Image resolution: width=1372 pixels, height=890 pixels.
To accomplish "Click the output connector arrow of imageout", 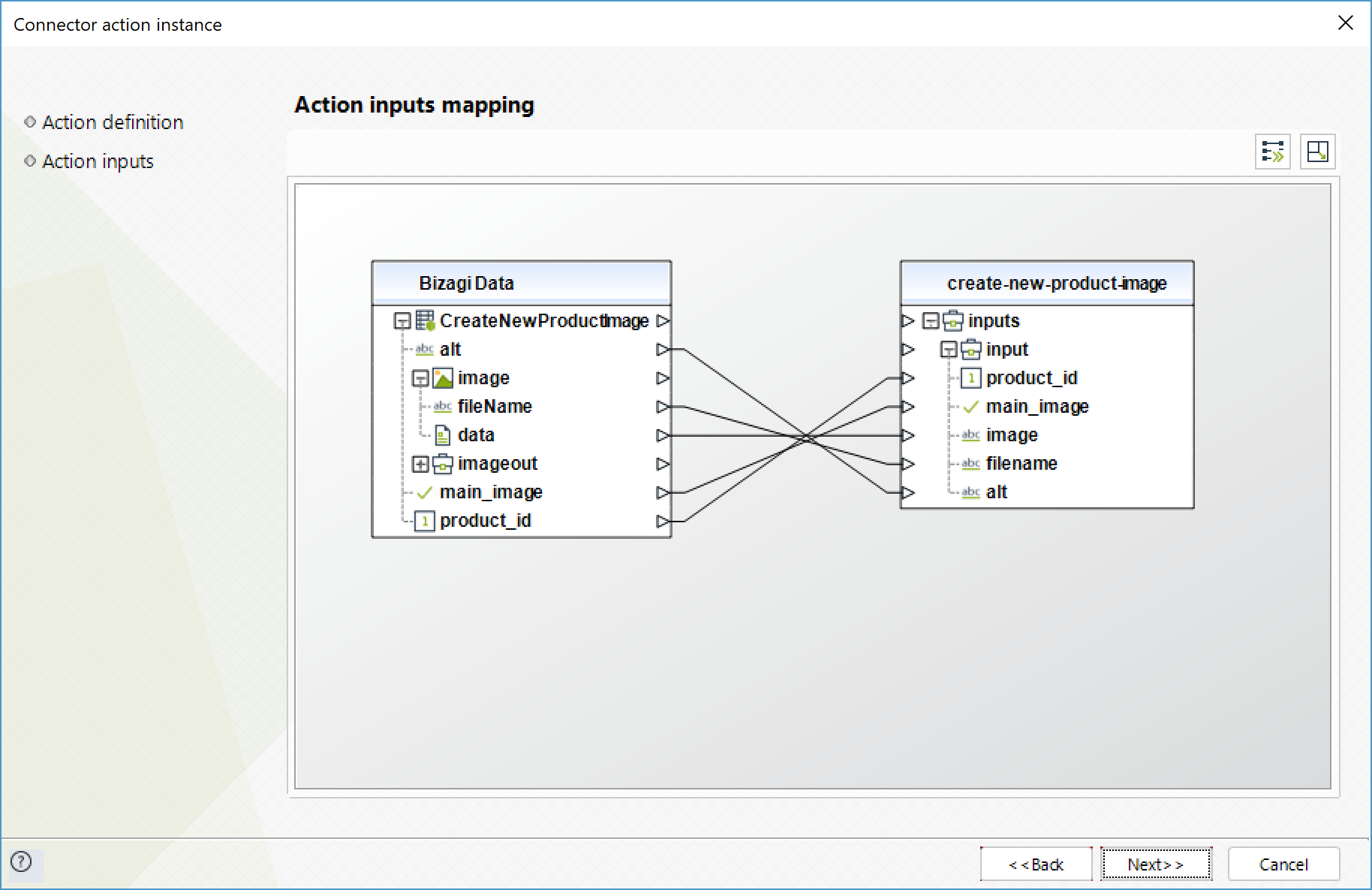I will pos(662,464).
